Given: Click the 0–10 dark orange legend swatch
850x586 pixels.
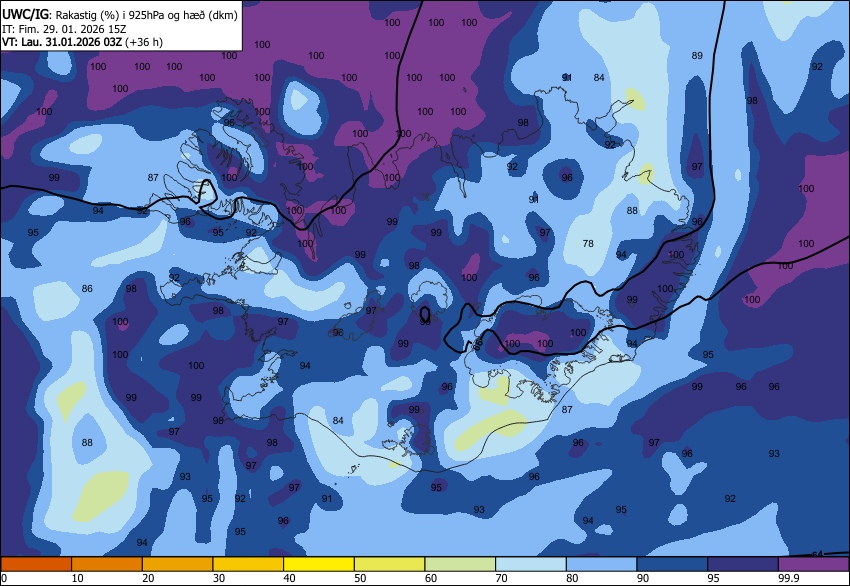Looking at the screenshot, I should (x=36, y=564).
